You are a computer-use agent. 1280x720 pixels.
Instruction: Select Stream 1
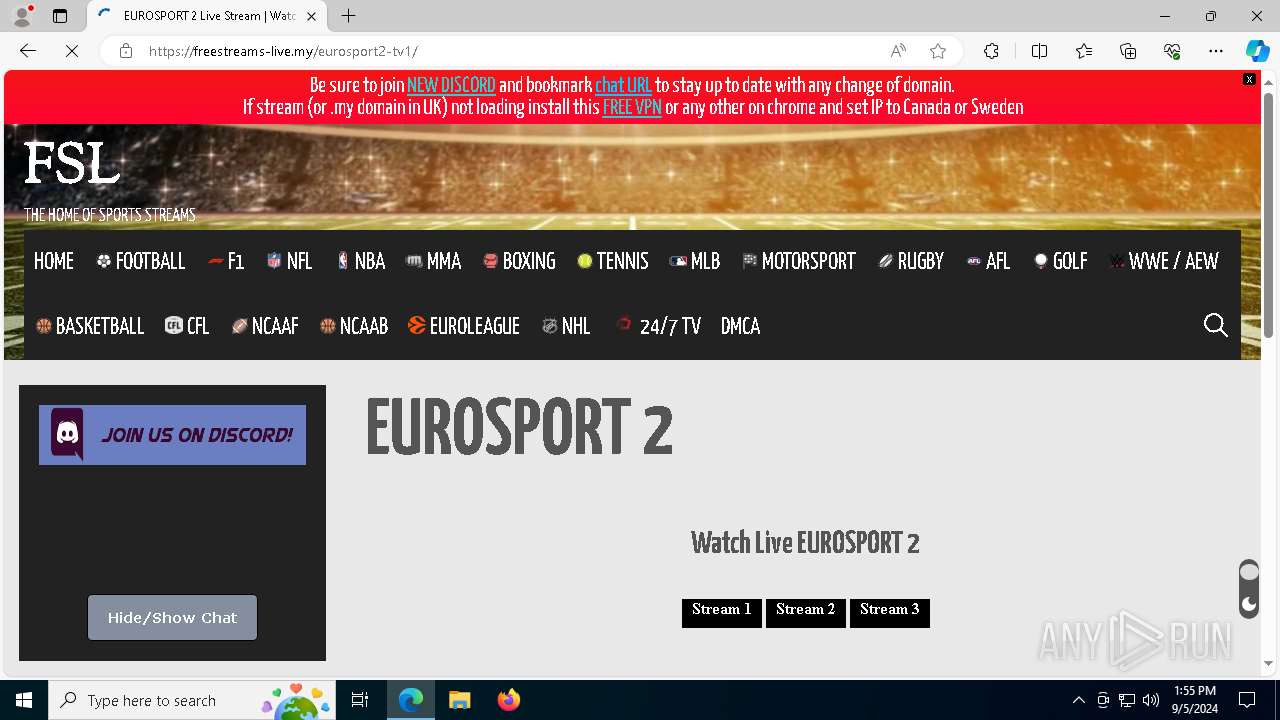click(x=722, y=613)
